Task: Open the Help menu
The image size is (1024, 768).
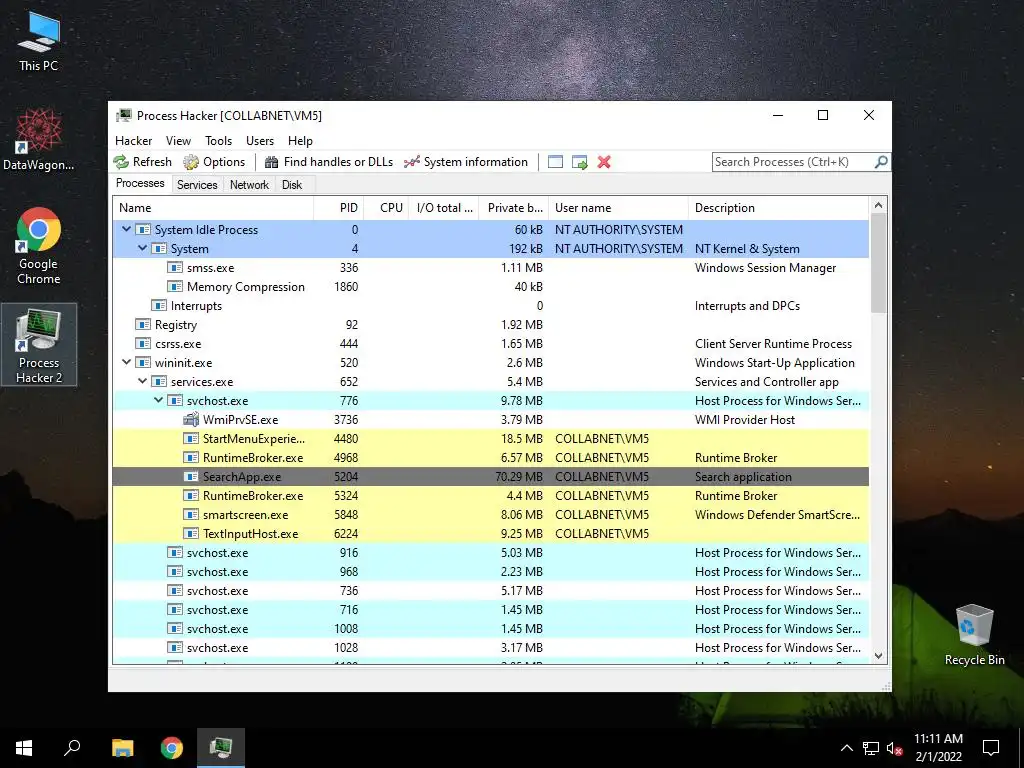Action: click(x=300, y=140)
